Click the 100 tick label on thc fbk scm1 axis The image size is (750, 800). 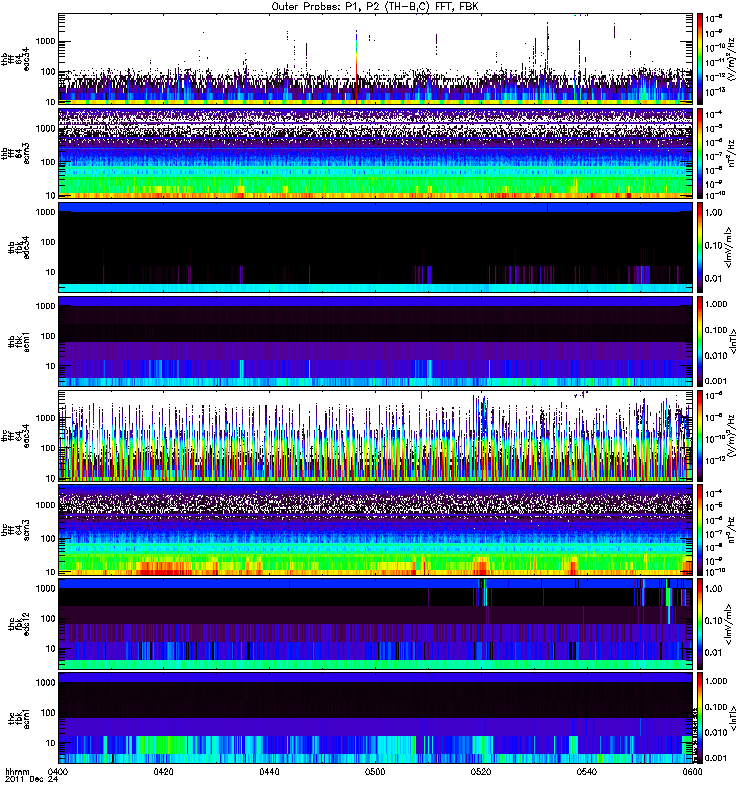coord(47,712)
